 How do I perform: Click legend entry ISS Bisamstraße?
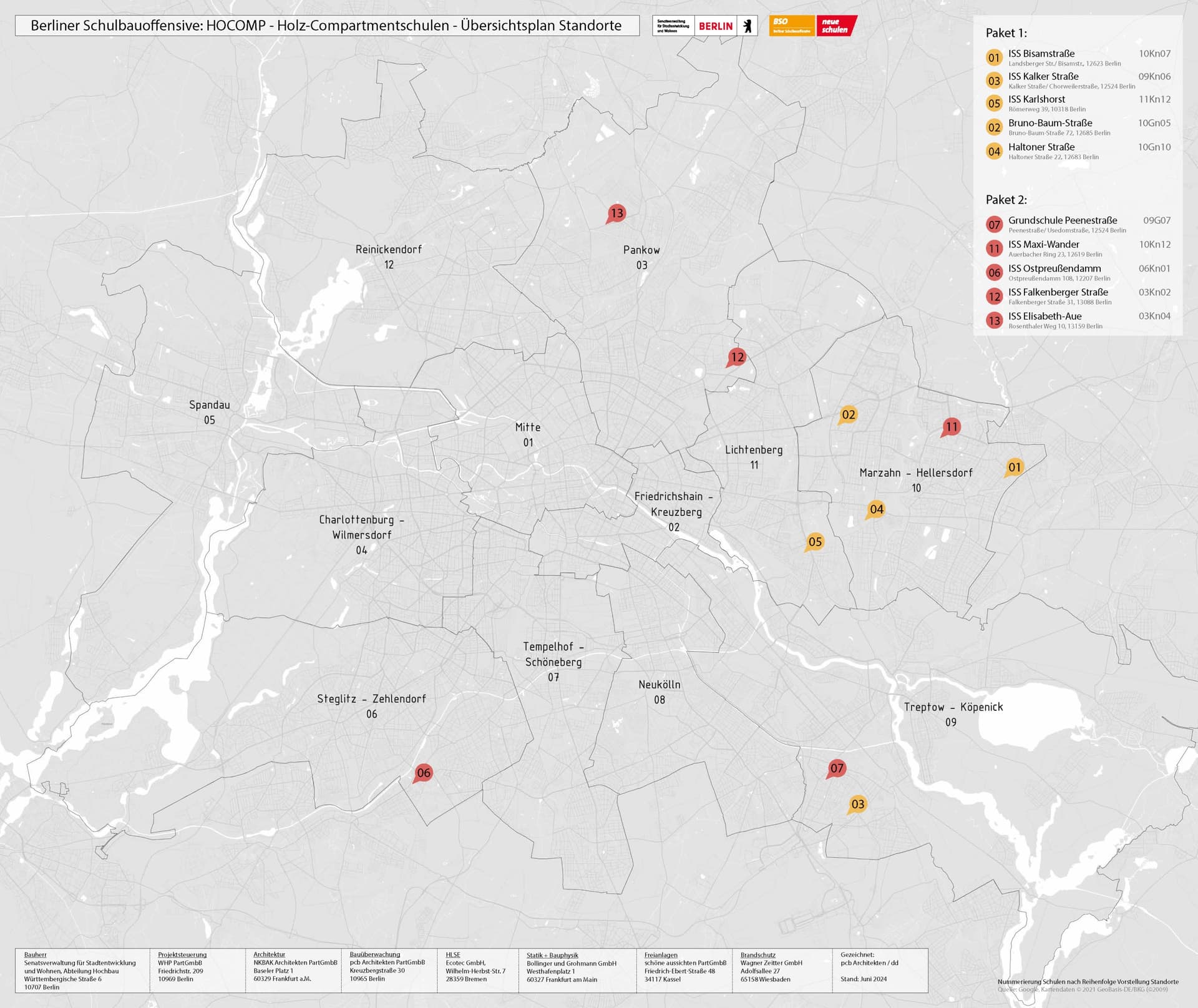1041,54
